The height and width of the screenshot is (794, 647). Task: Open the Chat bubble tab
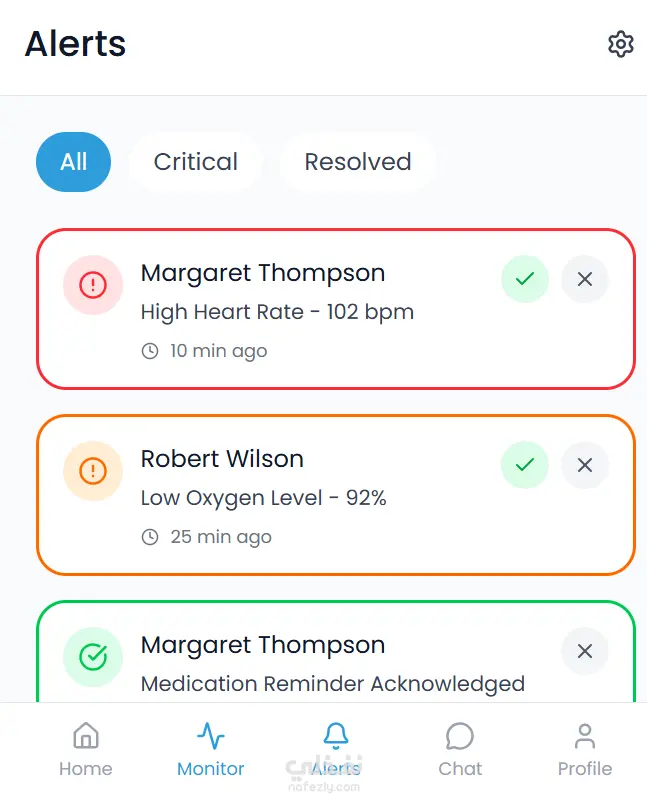[460, 750]
